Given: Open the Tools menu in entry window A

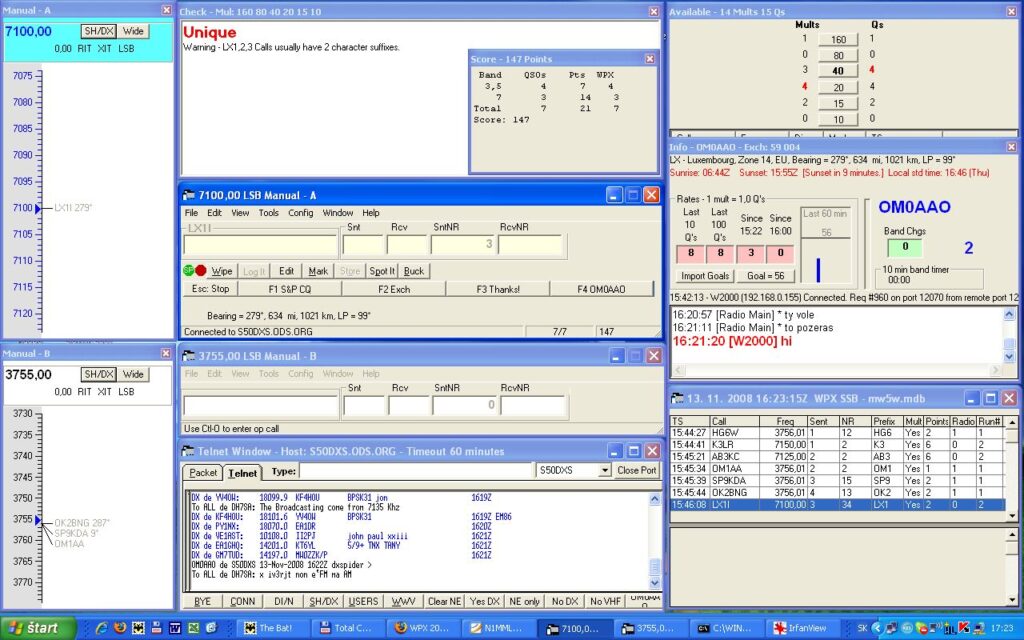Looking at the screenshot, I should (x=268, y=213).
